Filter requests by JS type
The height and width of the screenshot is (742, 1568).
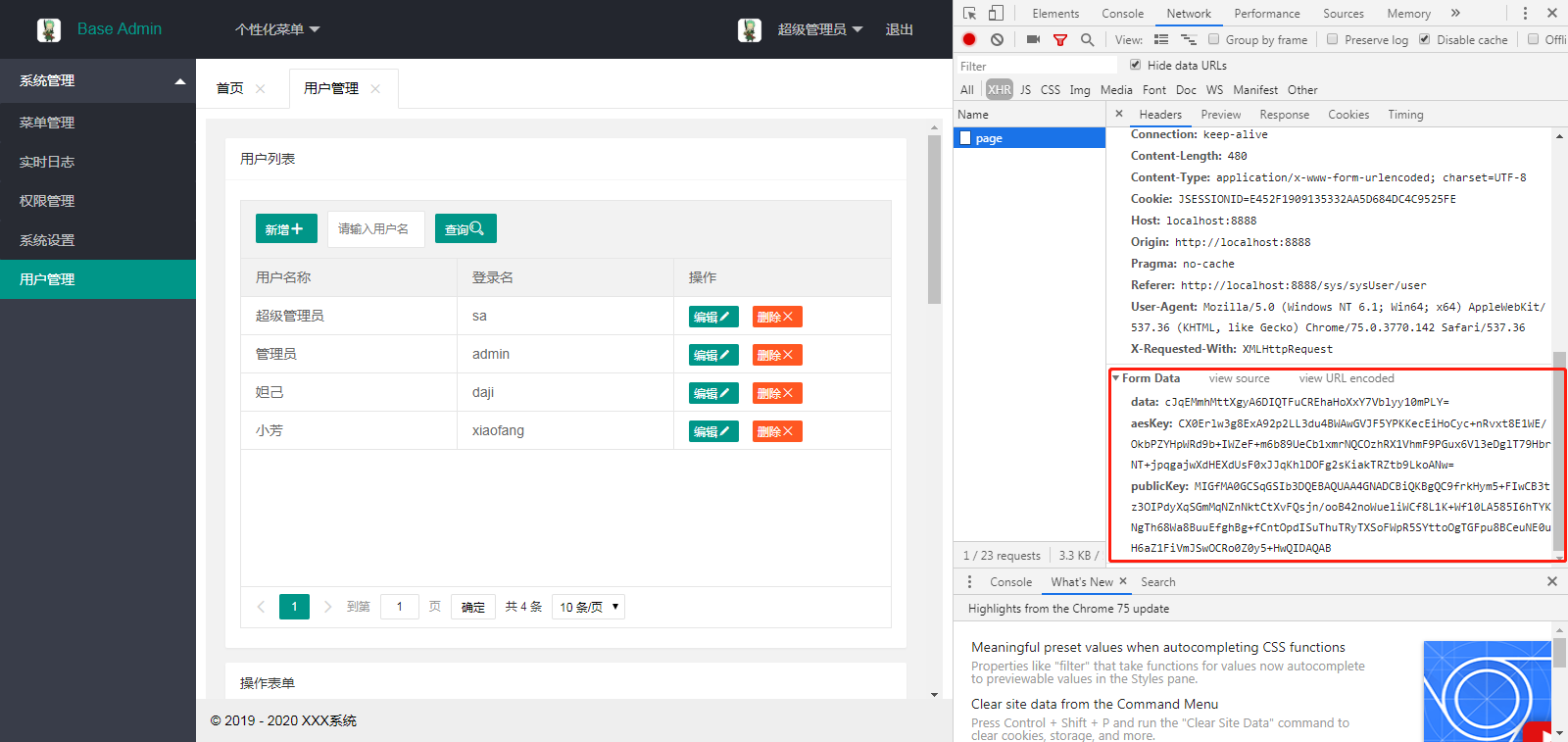pos(1026,89)
